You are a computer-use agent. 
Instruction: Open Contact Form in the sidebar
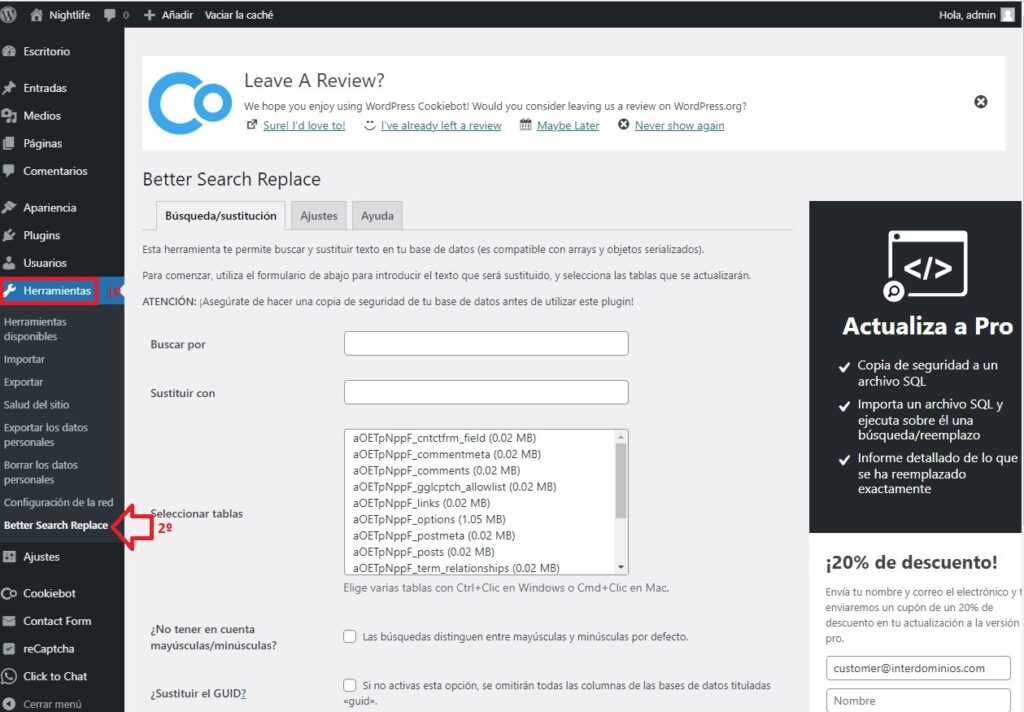point(57,621)
